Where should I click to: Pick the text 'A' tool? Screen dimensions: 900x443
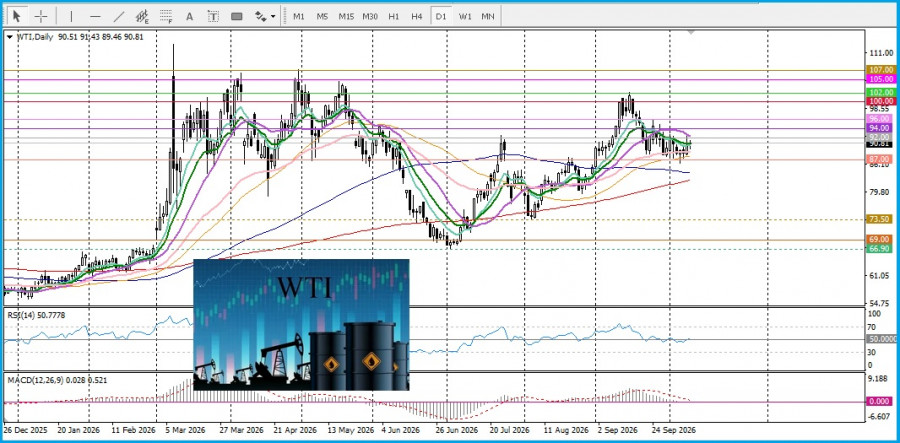click(x=189, y=16)
